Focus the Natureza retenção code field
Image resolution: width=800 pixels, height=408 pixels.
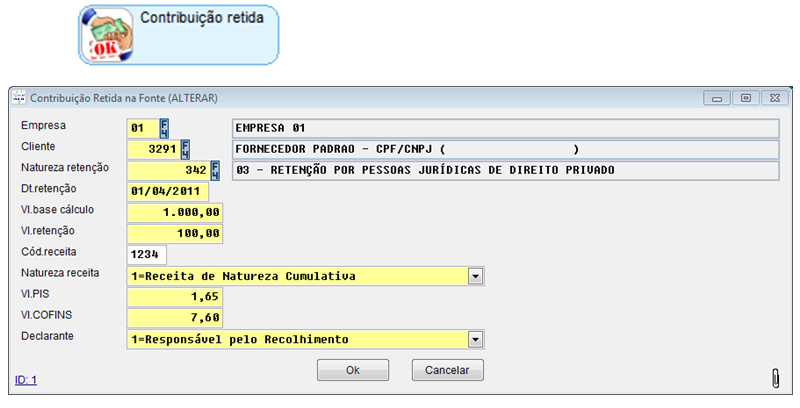click(167, 170)
